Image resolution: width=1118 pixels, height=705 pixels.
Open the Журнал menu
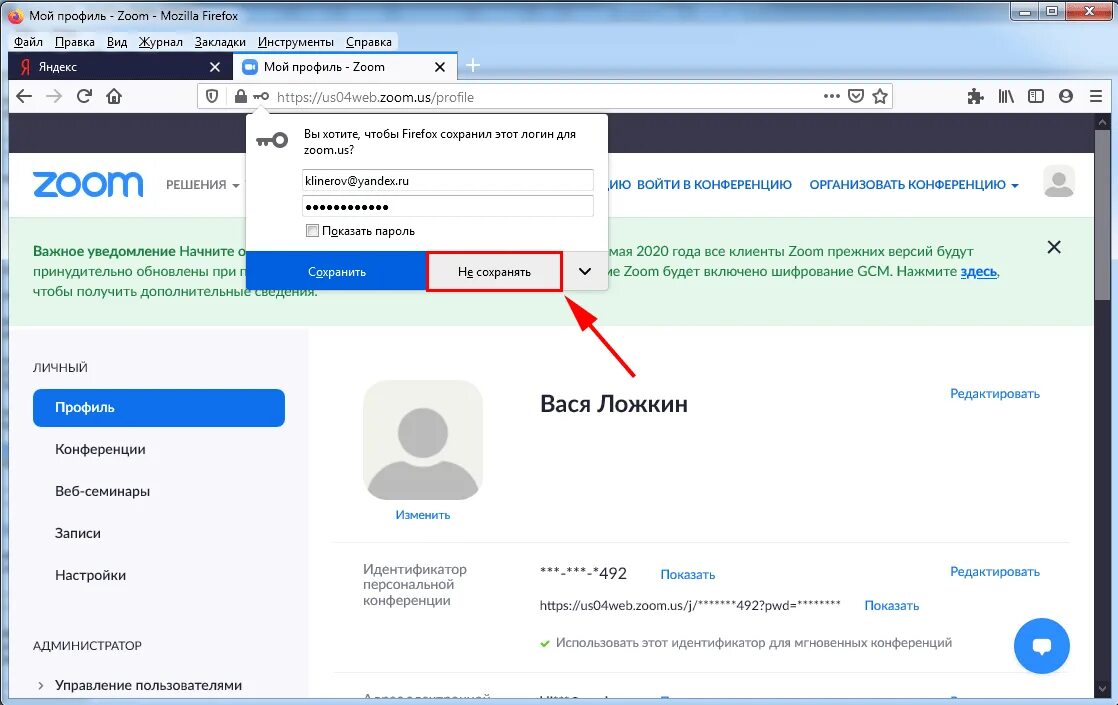(x=160, y=41)
